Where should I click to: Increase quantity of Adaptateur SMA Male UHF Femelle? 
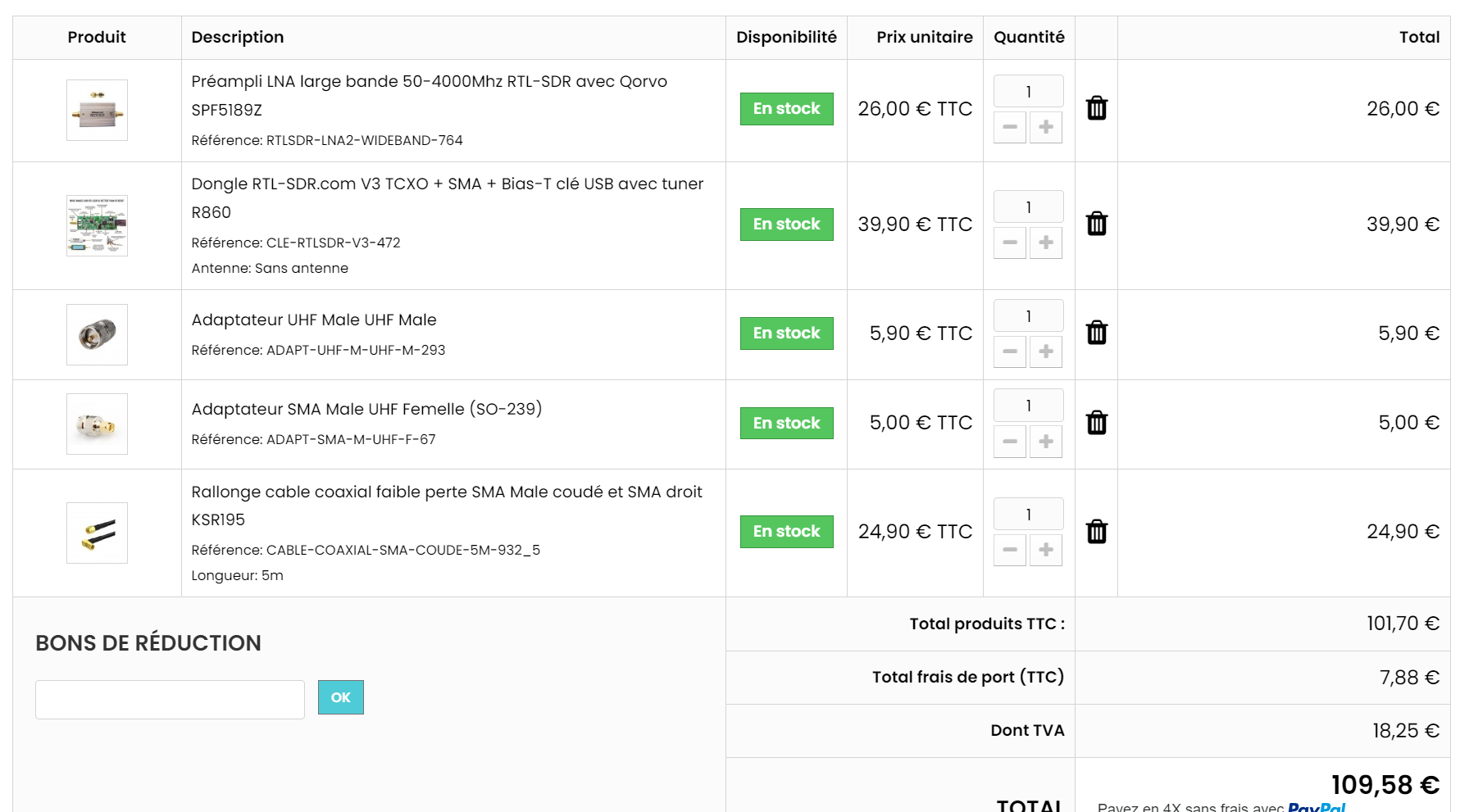[1046, 442]
